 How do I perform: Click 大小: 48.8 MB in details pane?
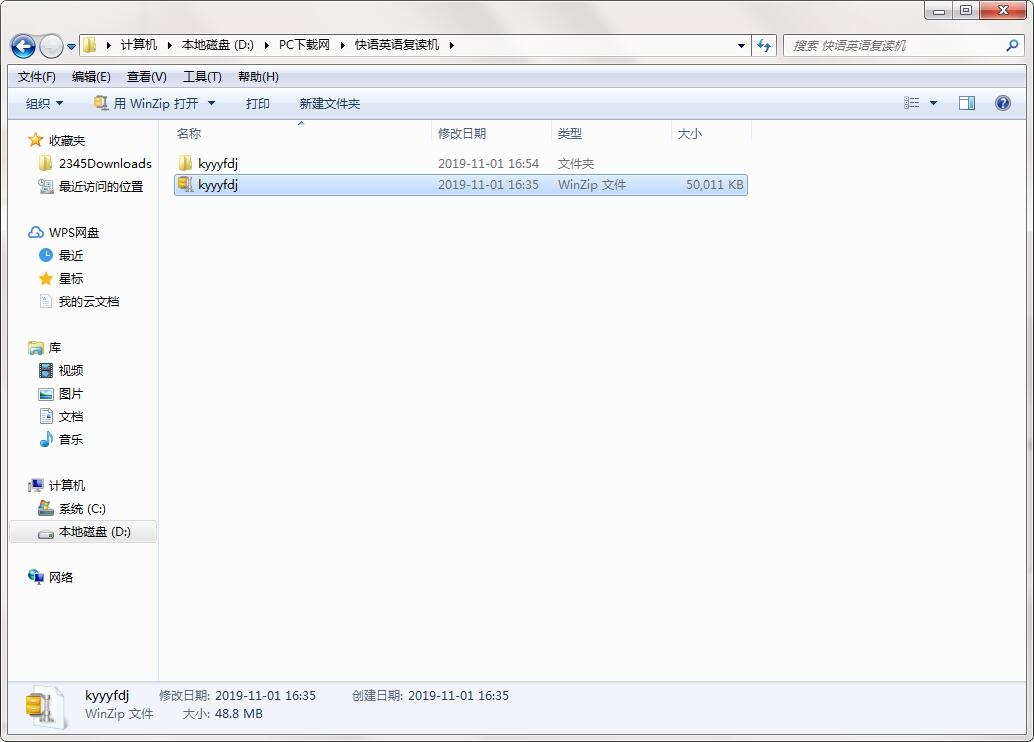(x=222, y=714)
